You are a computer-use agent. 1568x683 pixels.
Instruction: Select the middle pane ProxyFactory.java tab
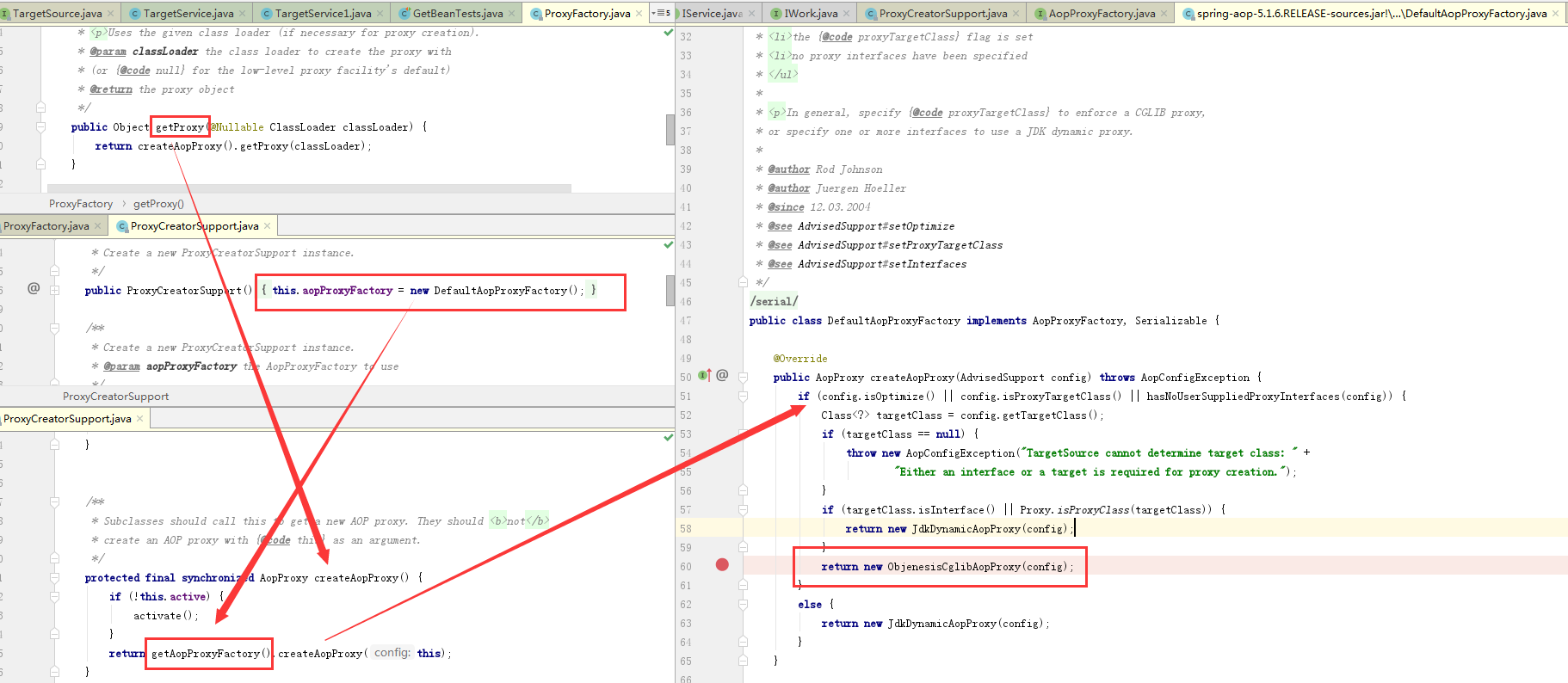click(52, 225)
